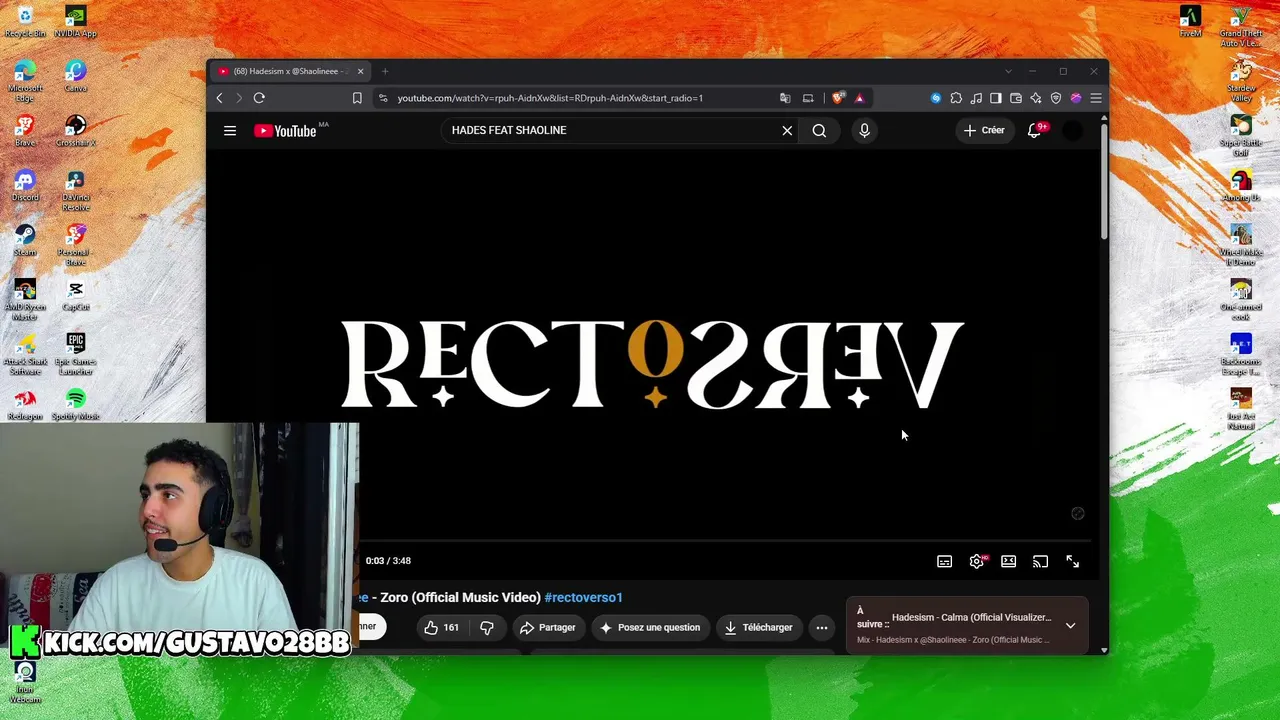Toggle fullscreen on the video player
1280x720 pixels.
1073,562
